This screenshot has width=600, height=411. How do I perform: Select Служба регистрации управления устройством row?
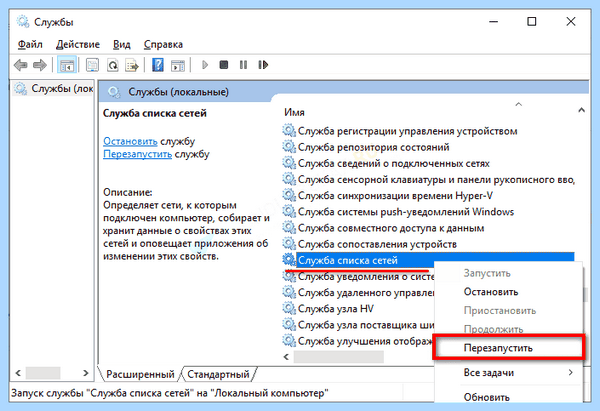pyautogui.click(x=408, y=131)
